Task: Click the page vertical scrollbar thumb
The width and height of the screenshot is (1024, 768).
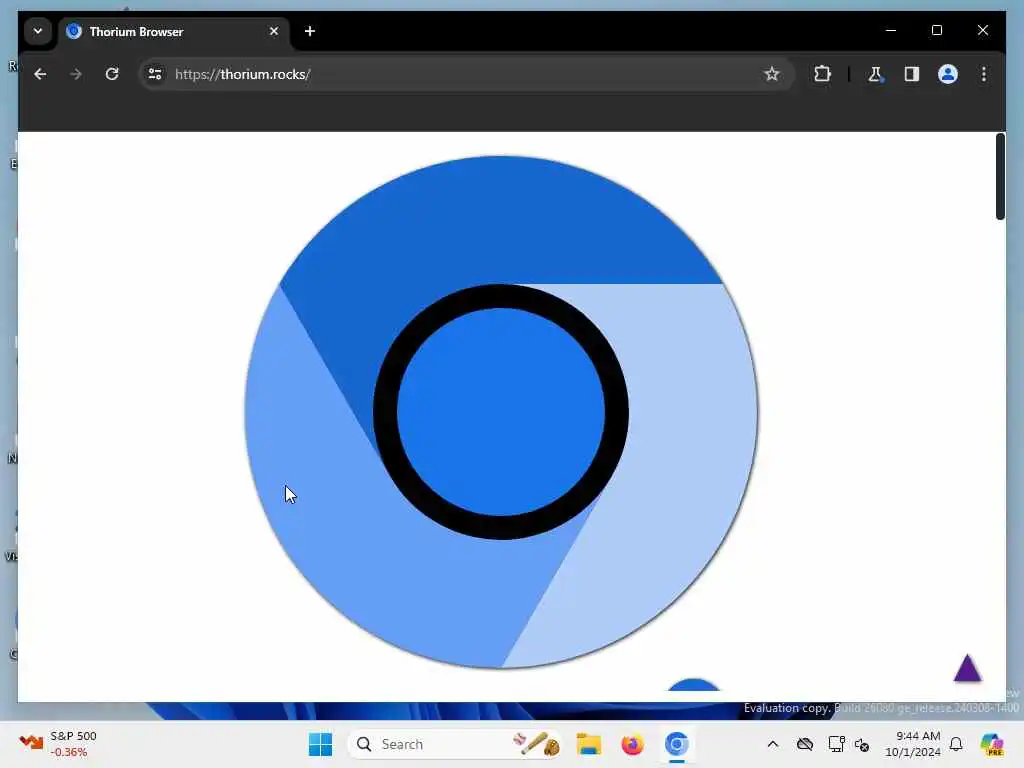Action: (x=1000, y=177)
